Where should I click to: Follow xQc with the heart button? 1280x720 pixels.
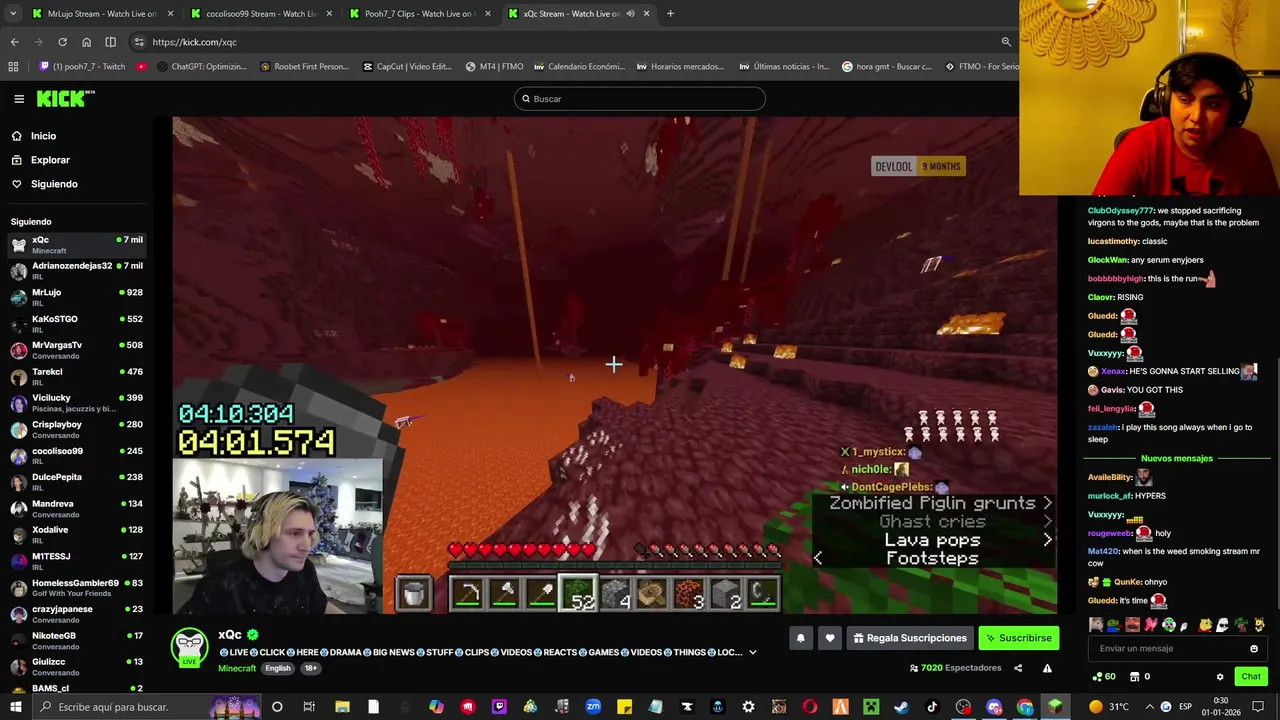tap(829, 638)
